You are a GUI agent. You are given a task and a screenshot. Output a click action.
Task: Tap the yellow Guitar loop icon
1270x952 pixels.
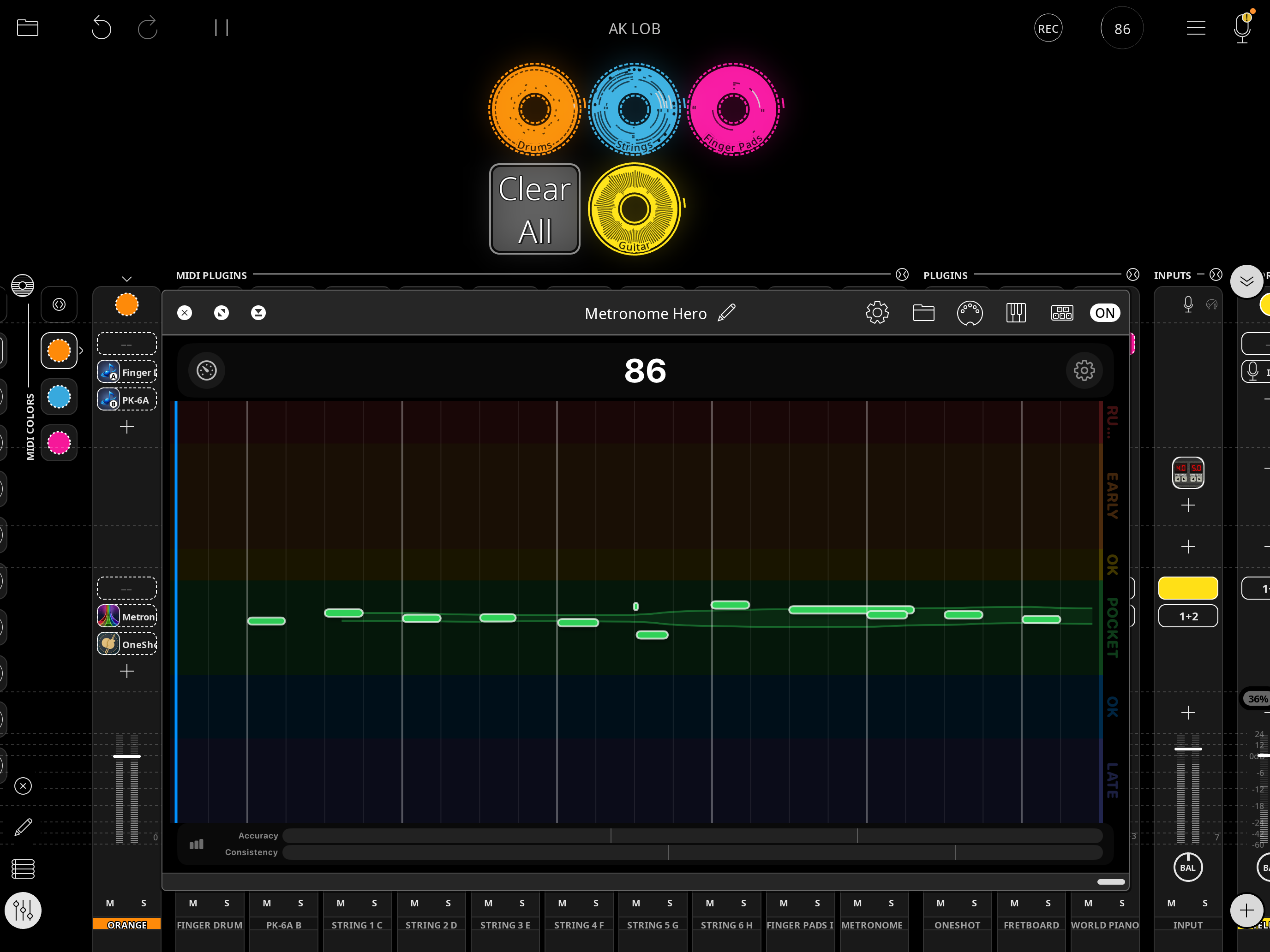[634, 208]
